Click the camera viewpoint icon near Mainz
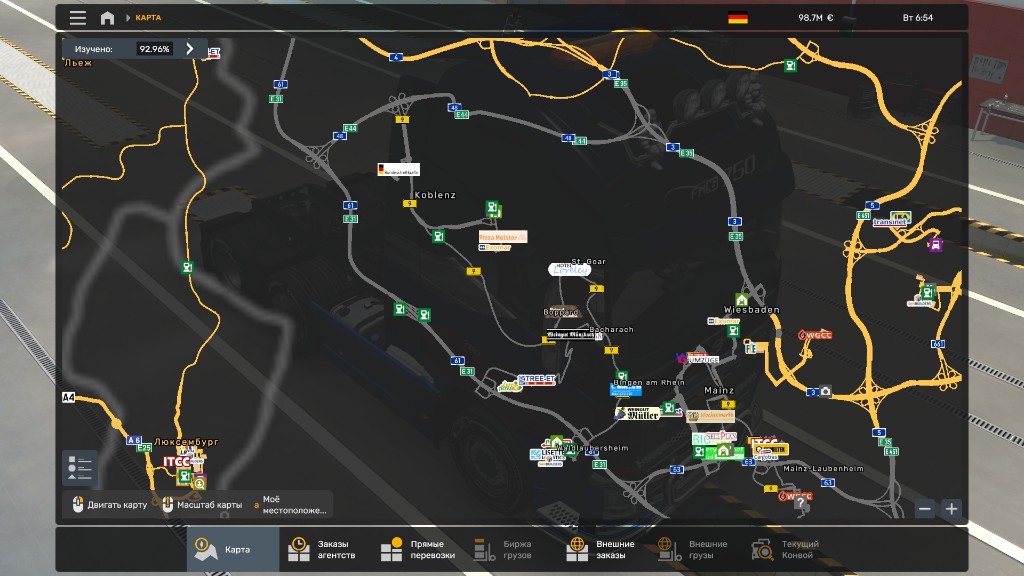1024x576 pixels. pyautogui.click(x=825, y=391)
